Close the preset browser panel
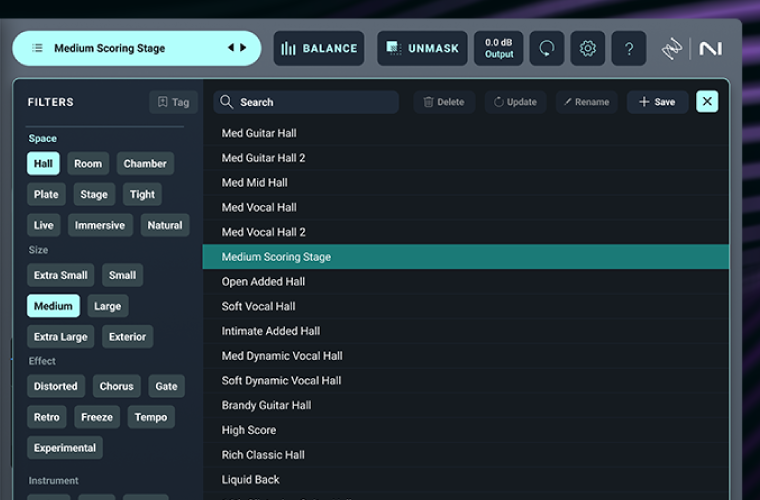Screen dimensions: 760x500 point(707,101)
